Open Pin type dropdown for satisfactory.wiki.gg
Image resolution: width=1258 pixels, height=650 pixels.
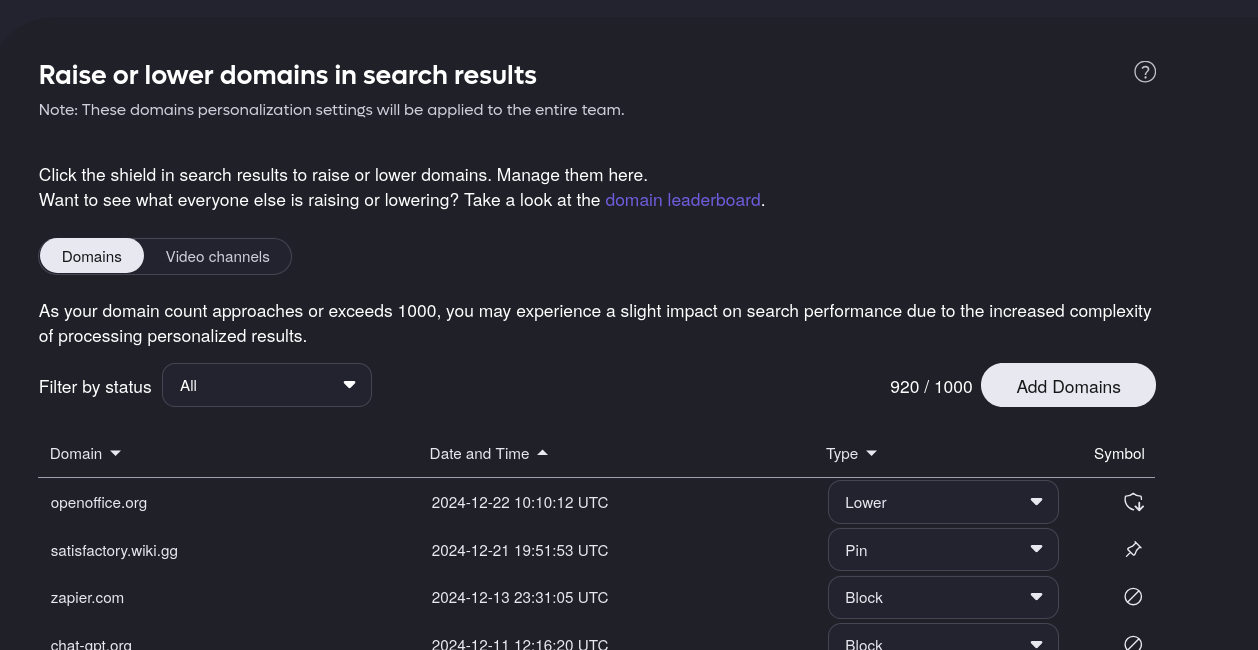point(942,550)
